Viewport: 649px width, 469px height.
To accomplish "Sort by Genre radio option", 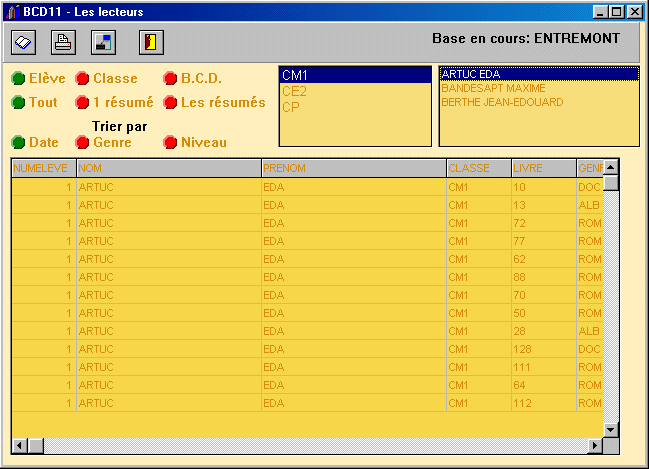I will point(83,142).
